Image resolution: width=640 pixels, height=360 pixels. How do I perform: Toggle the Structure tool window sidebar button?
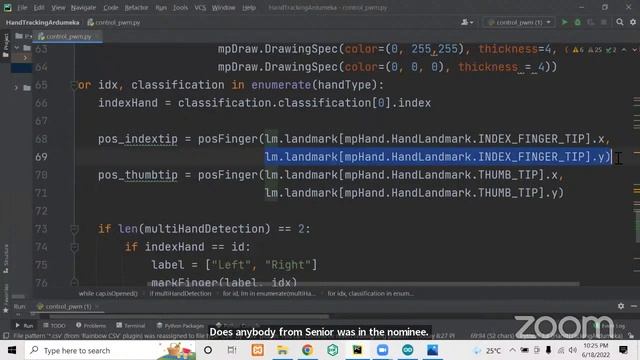[5, 258]
